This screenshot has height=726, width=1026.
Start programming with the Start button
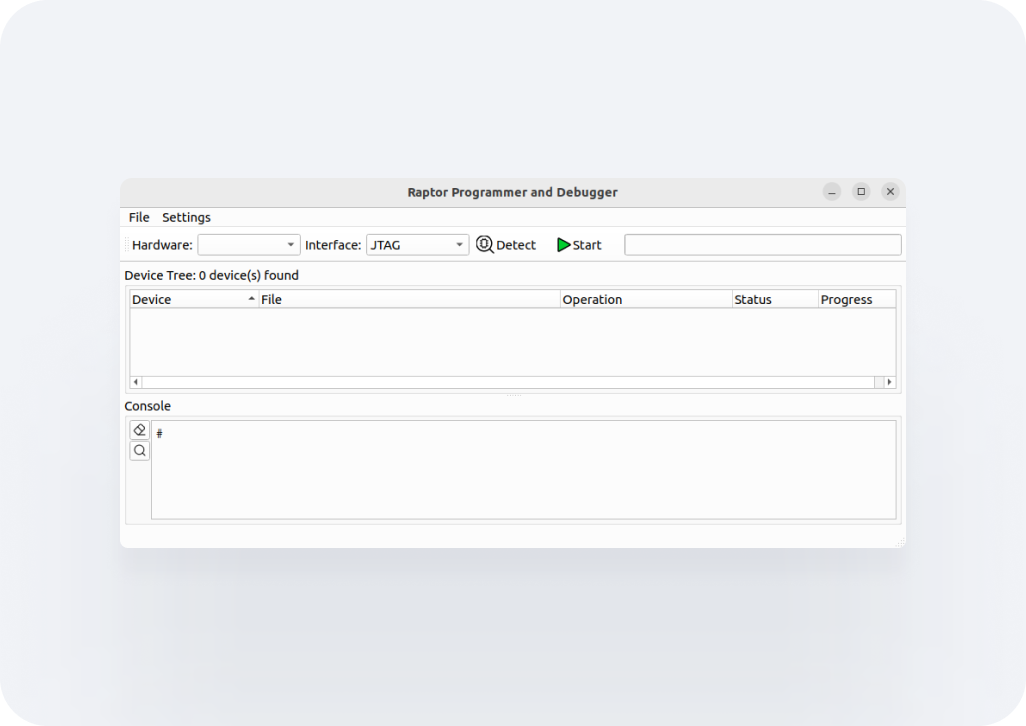579,245
